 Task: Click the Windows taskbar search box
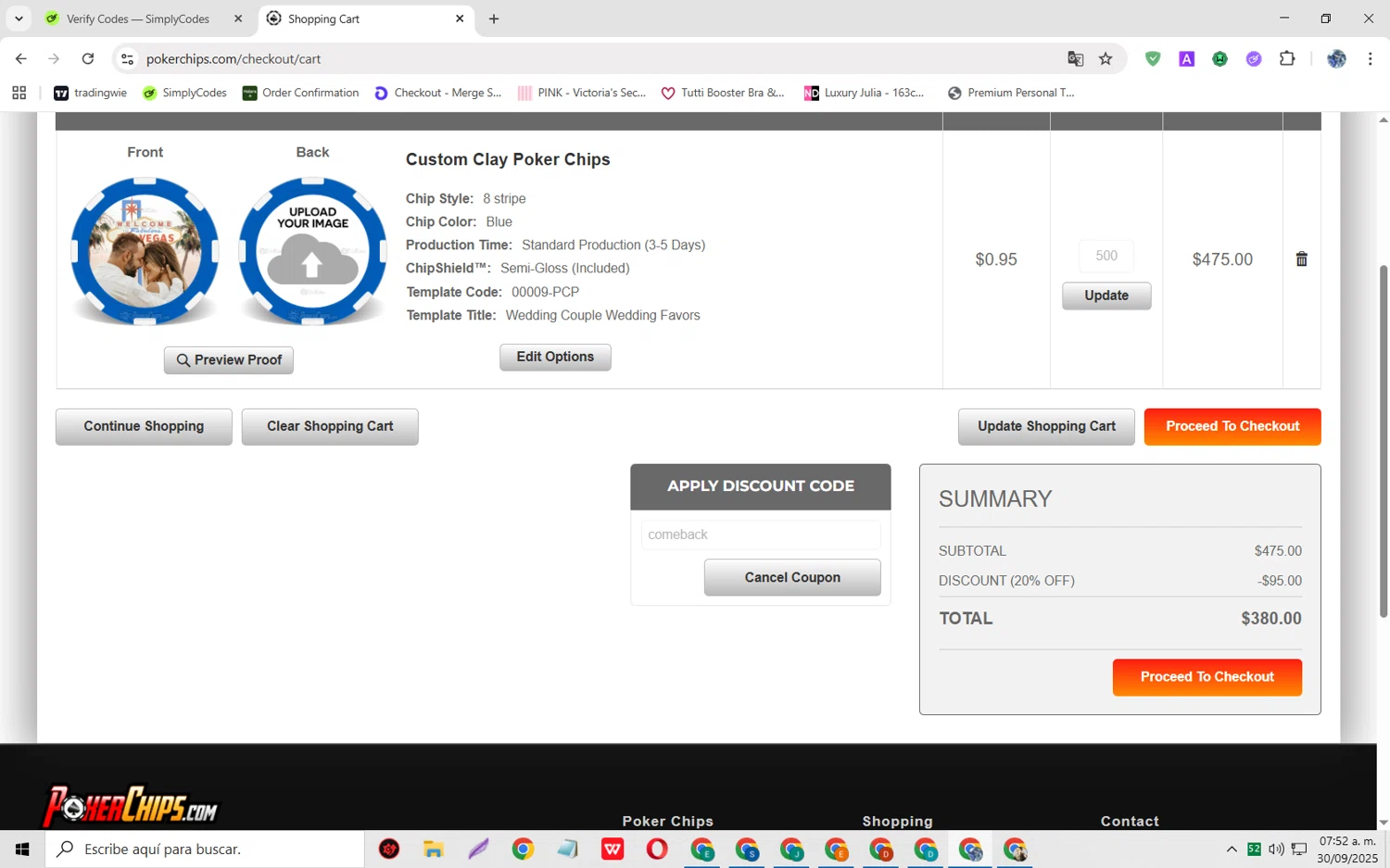(205, 849)
